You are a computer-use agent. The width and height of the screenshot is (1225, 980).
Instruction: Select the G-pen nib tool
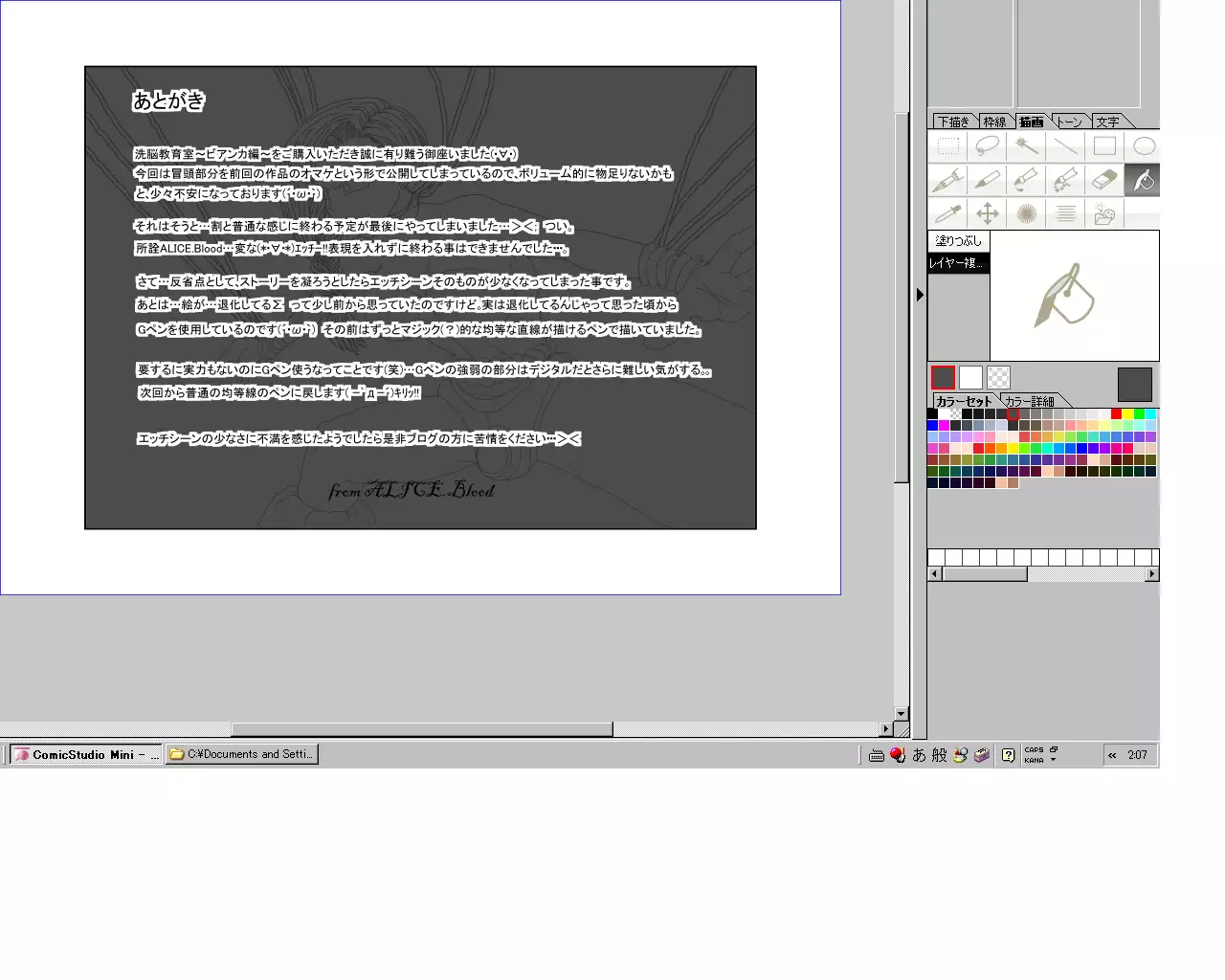947,180
